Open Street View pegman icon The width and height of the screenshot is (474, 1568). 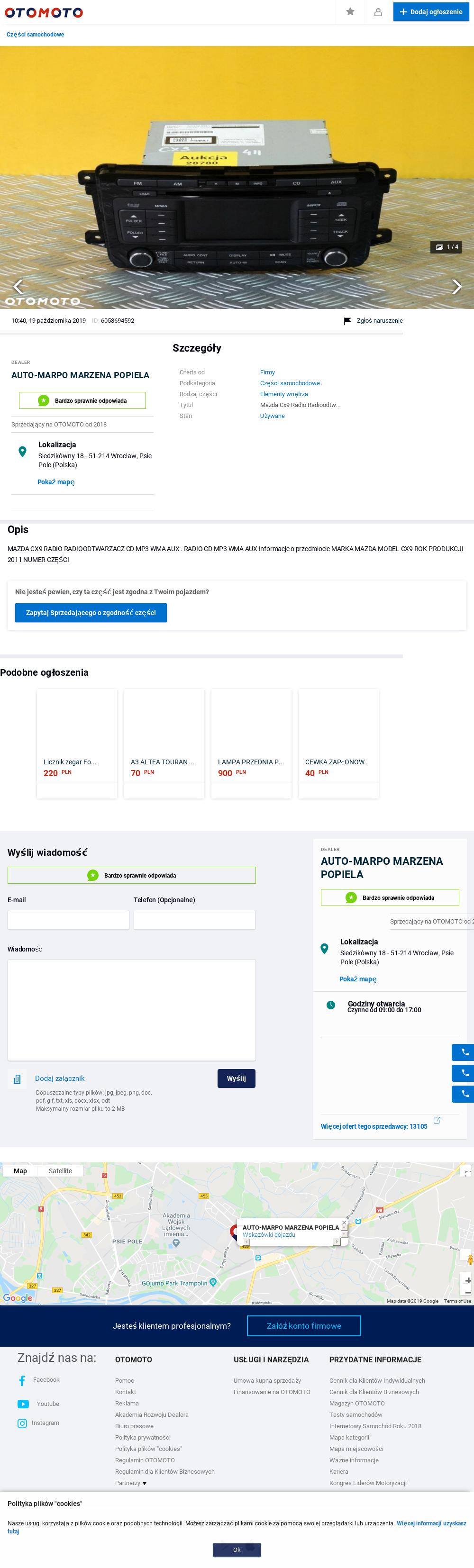pos(469,1260)
